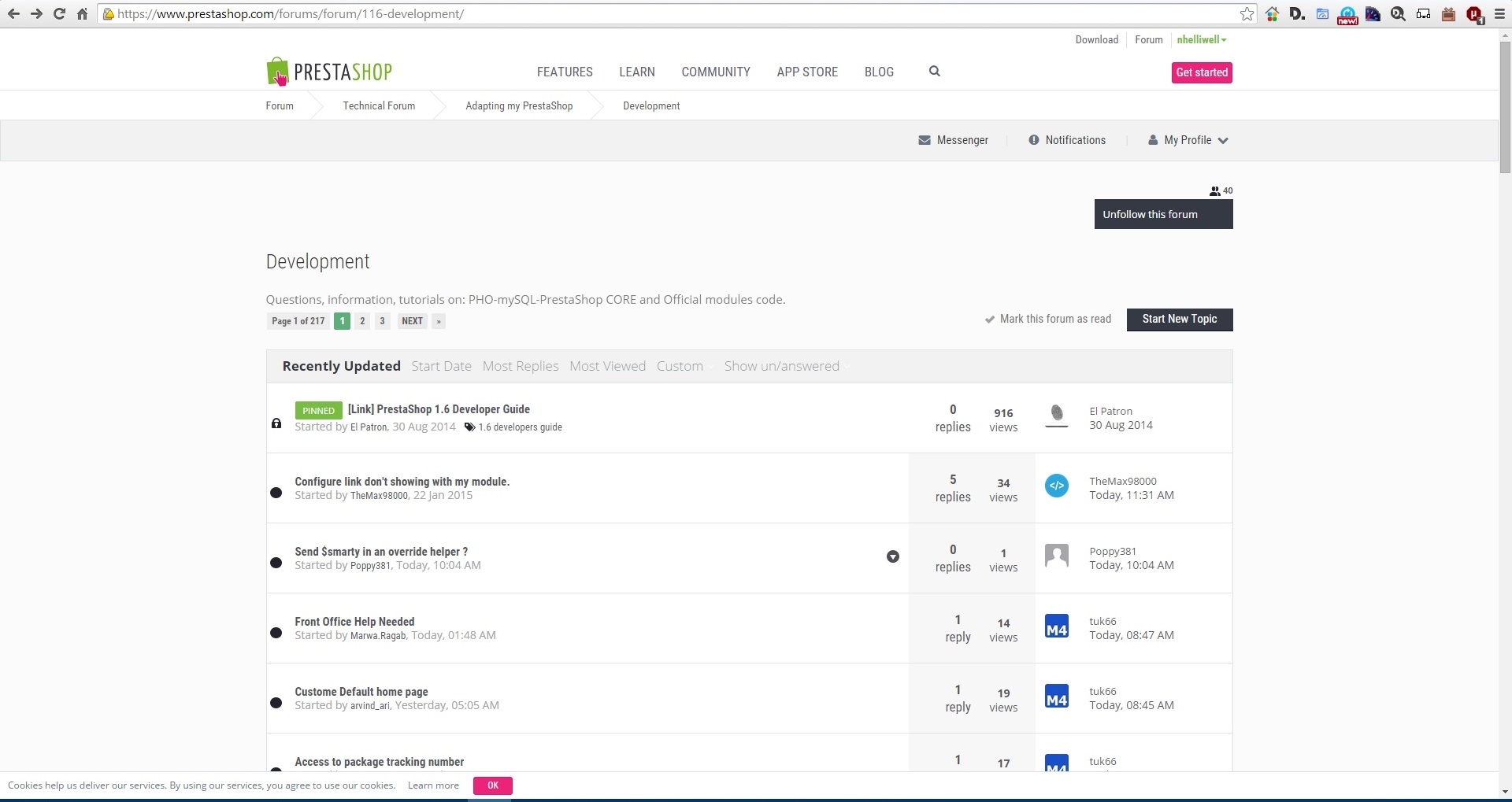The image size is (1512, 802).
Task: Open topic Configure link don't showing with my module
Action: tap(402, 482)
